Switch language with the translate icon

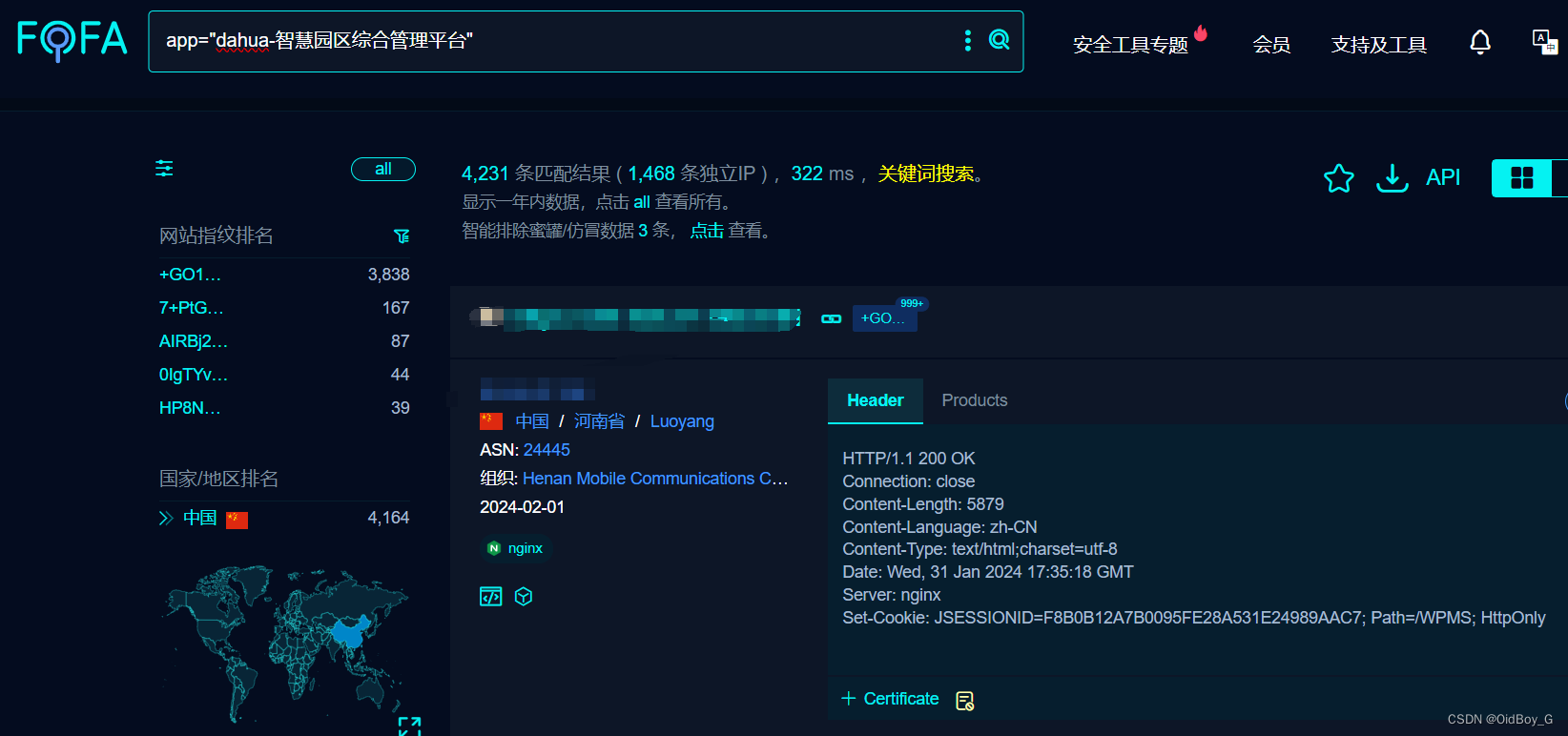pyautogui.click(x=1545, y=42)
